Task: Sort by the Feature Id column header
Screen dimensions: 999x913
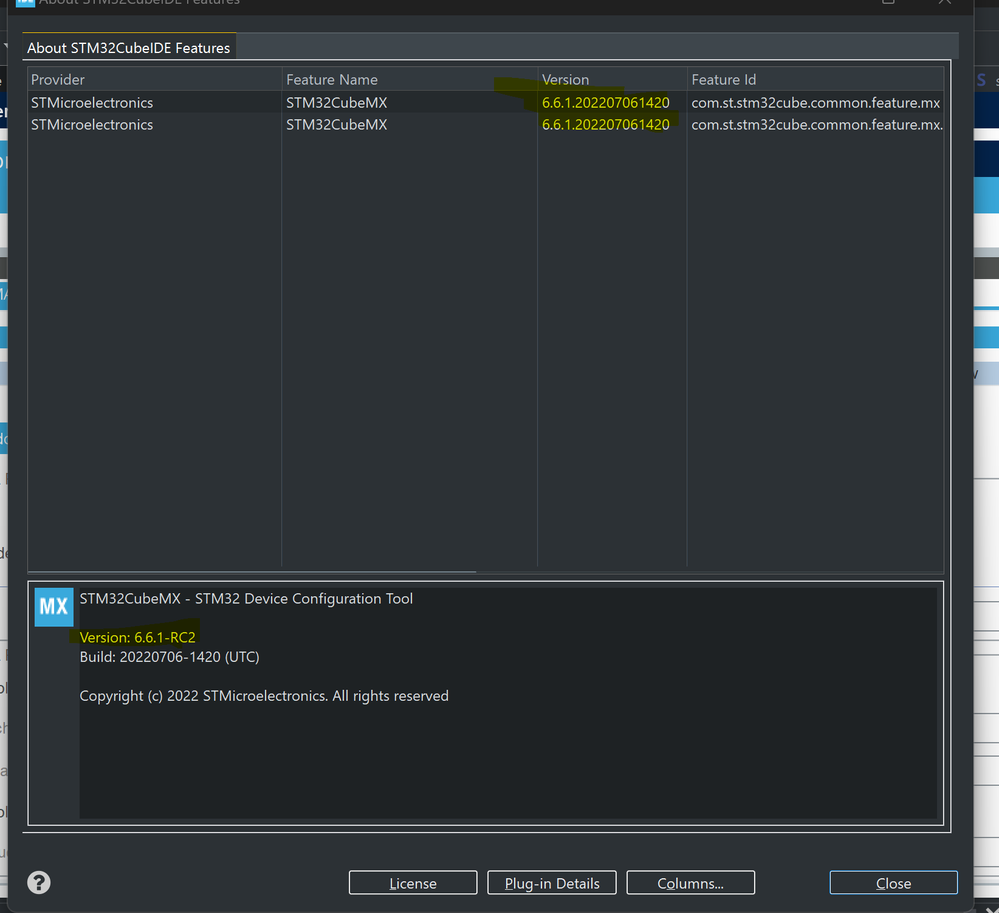Action: (816, 80)
